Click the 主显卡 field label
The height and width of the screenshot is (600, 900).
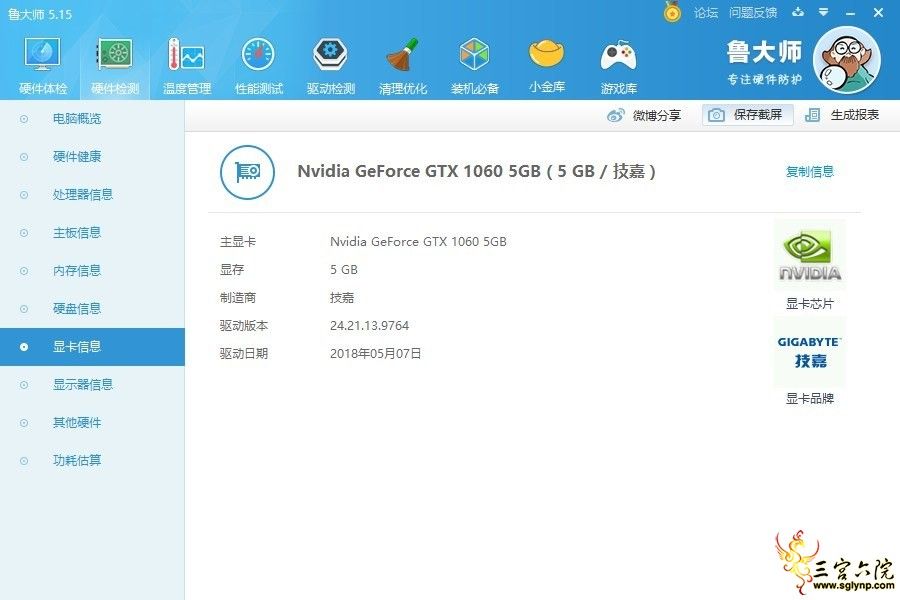[x=238, y=242]
